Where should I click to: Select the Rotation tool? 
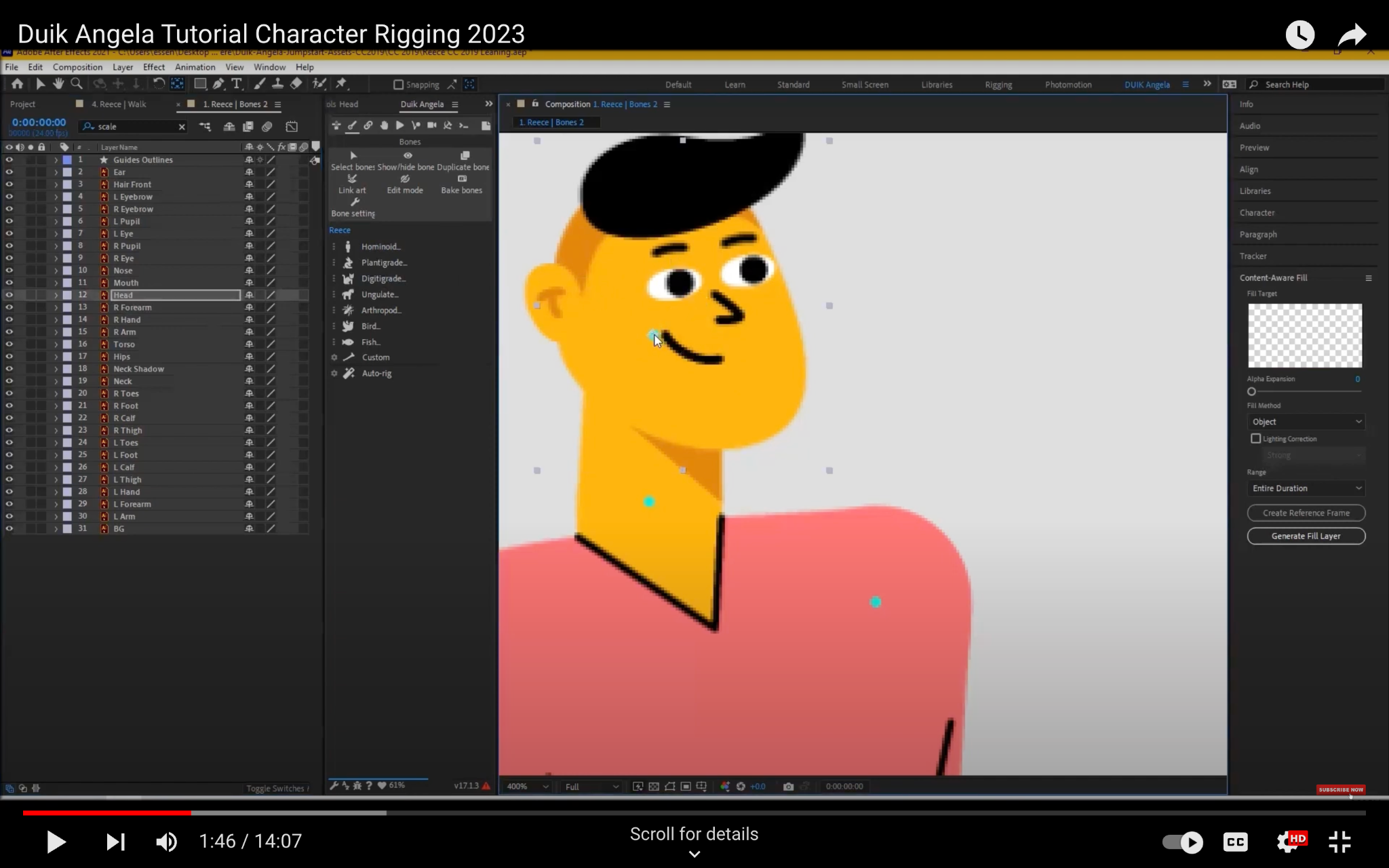(x=159, y=83)
